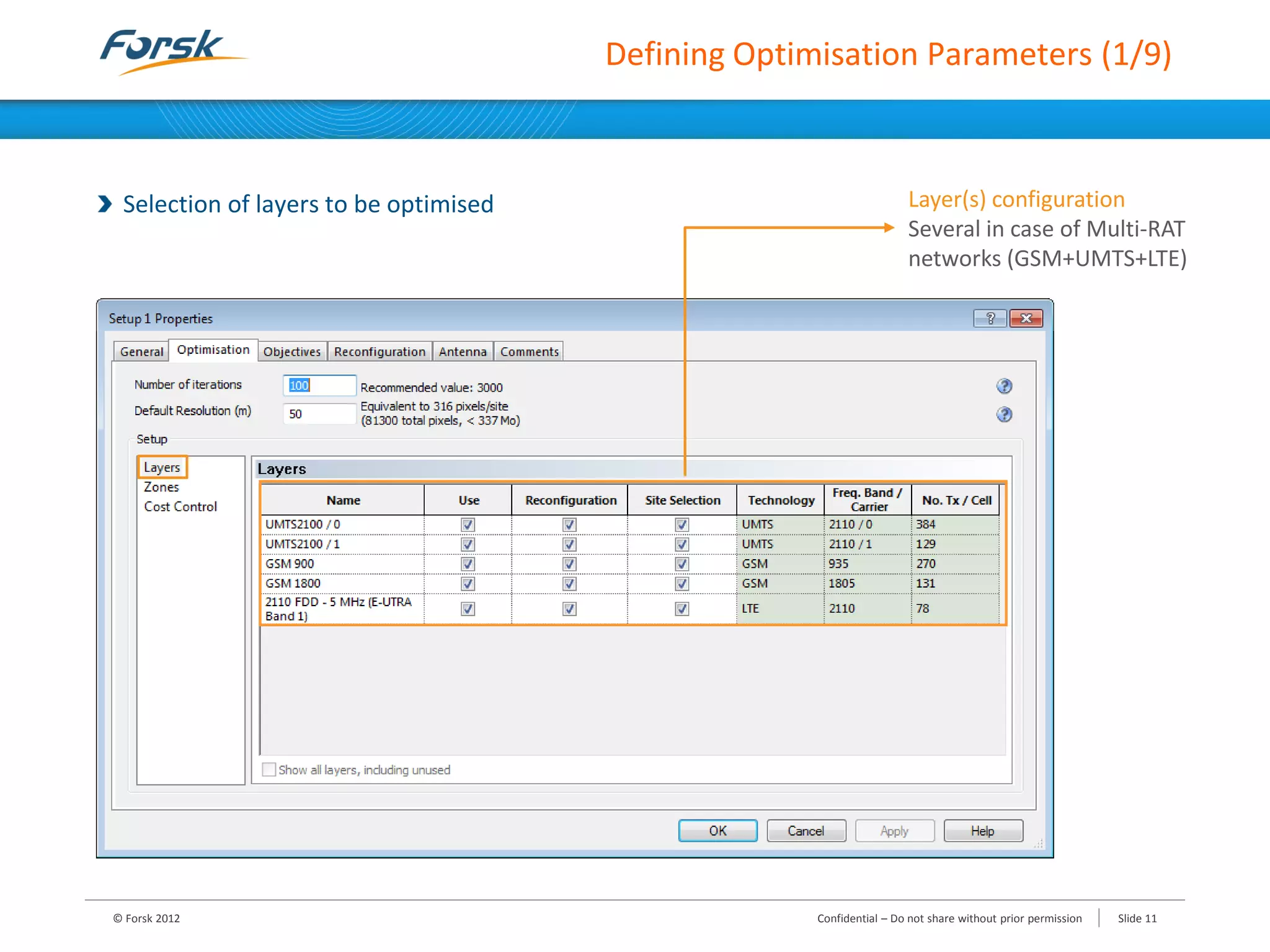Click the 2110 / 1 carrier cell
Viewport: 1270px width, 952px height.
click(868, 544)
